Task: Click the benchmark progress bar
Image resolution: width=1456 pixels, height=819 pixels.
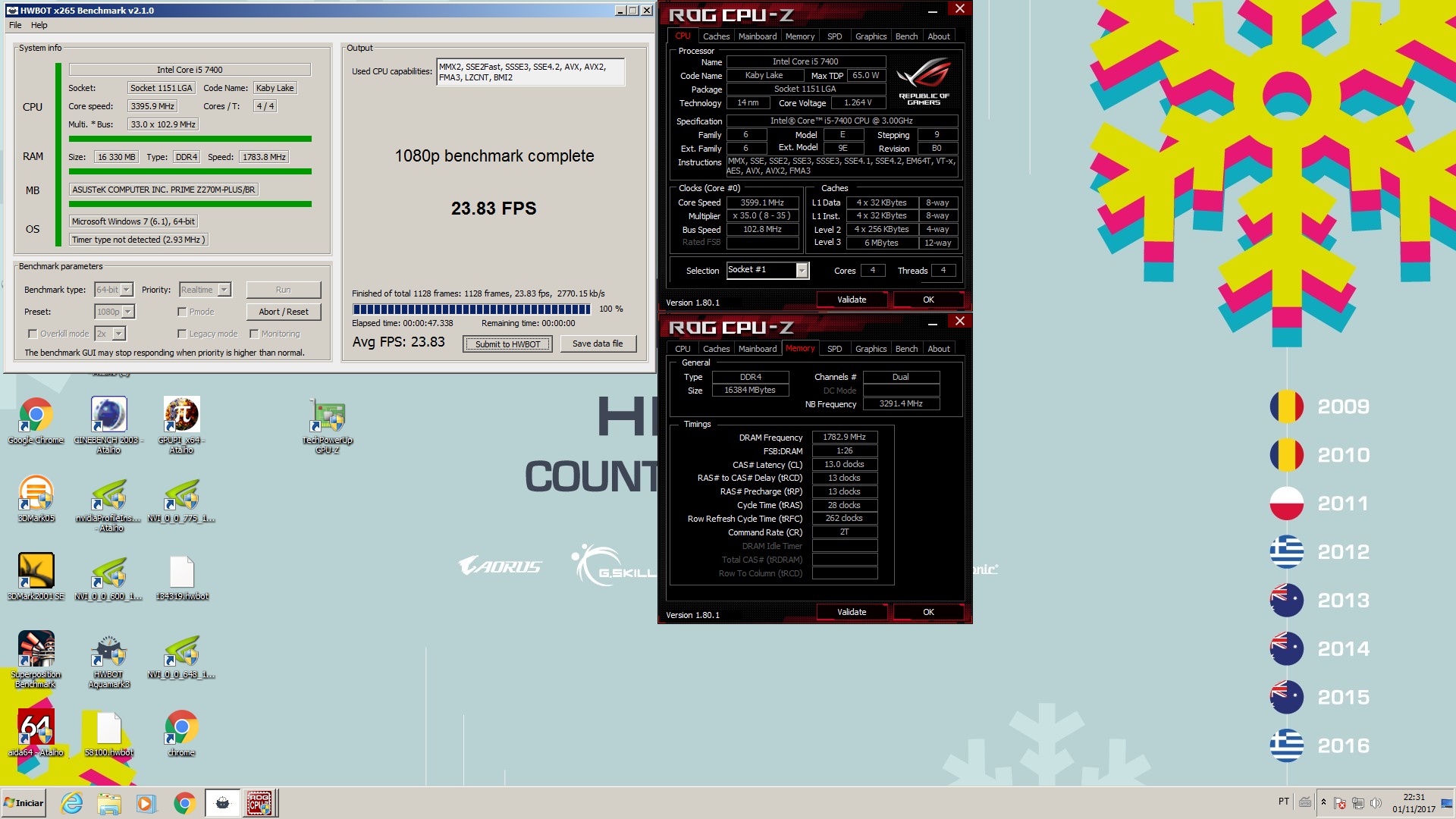Action: [x=471, y=309]
